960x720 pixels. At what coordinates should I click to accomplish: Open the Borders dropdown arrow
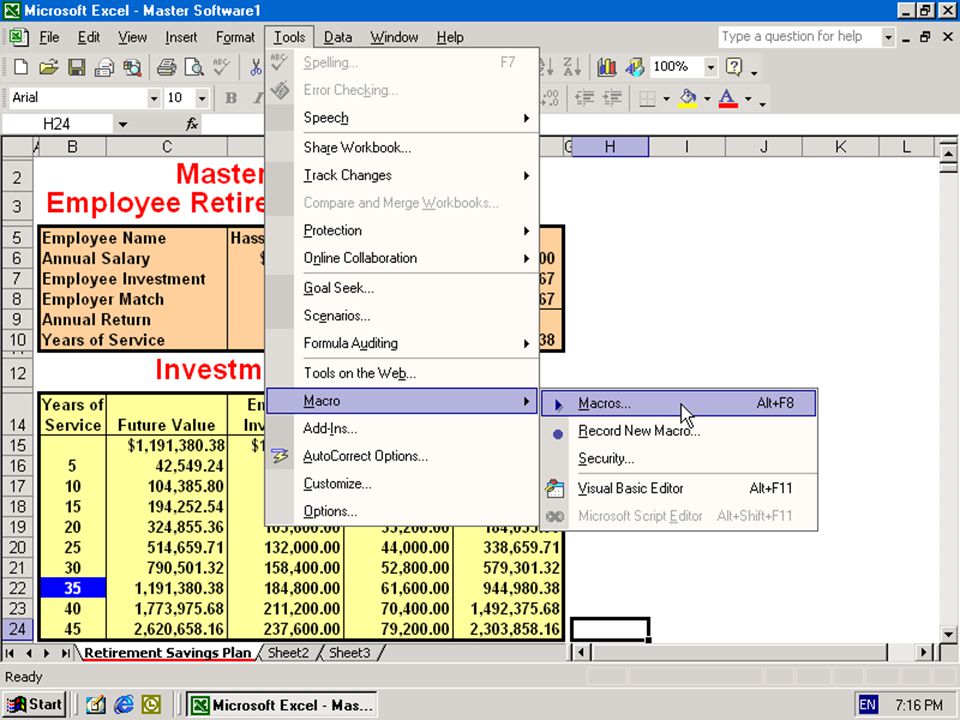tap(666, 98)
